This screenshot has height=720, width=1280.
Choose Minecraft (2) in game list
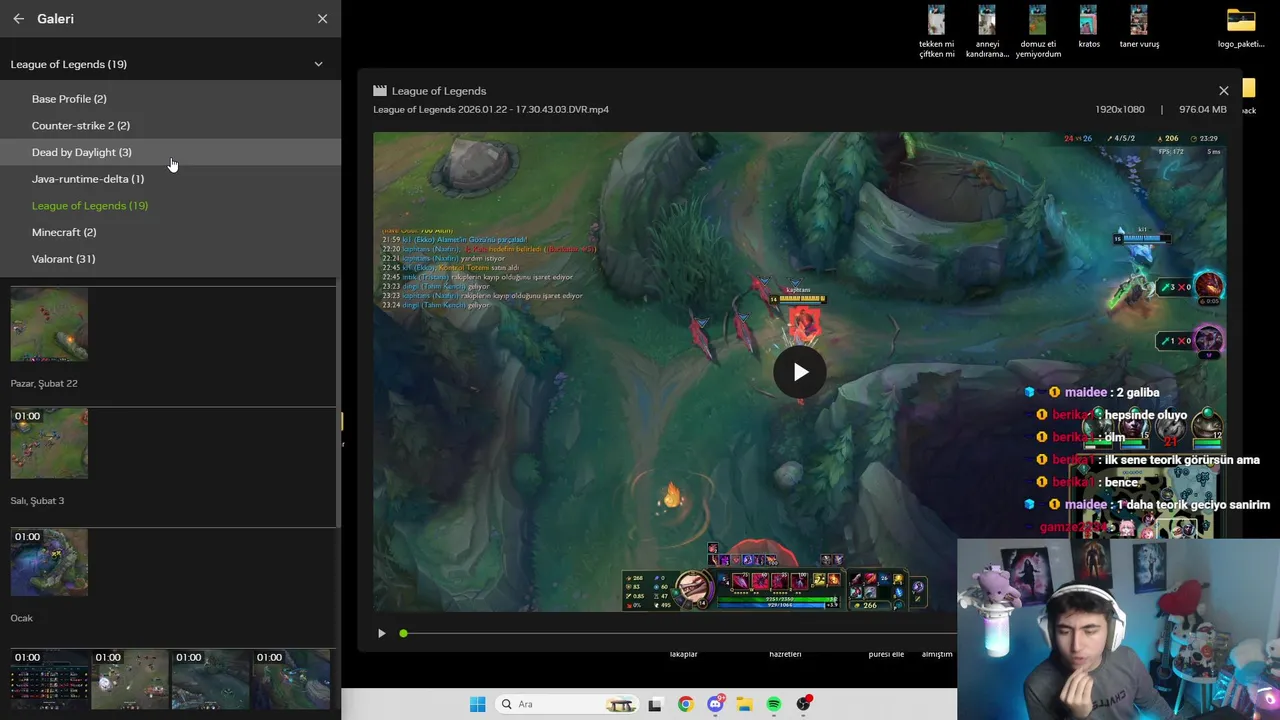170,232
